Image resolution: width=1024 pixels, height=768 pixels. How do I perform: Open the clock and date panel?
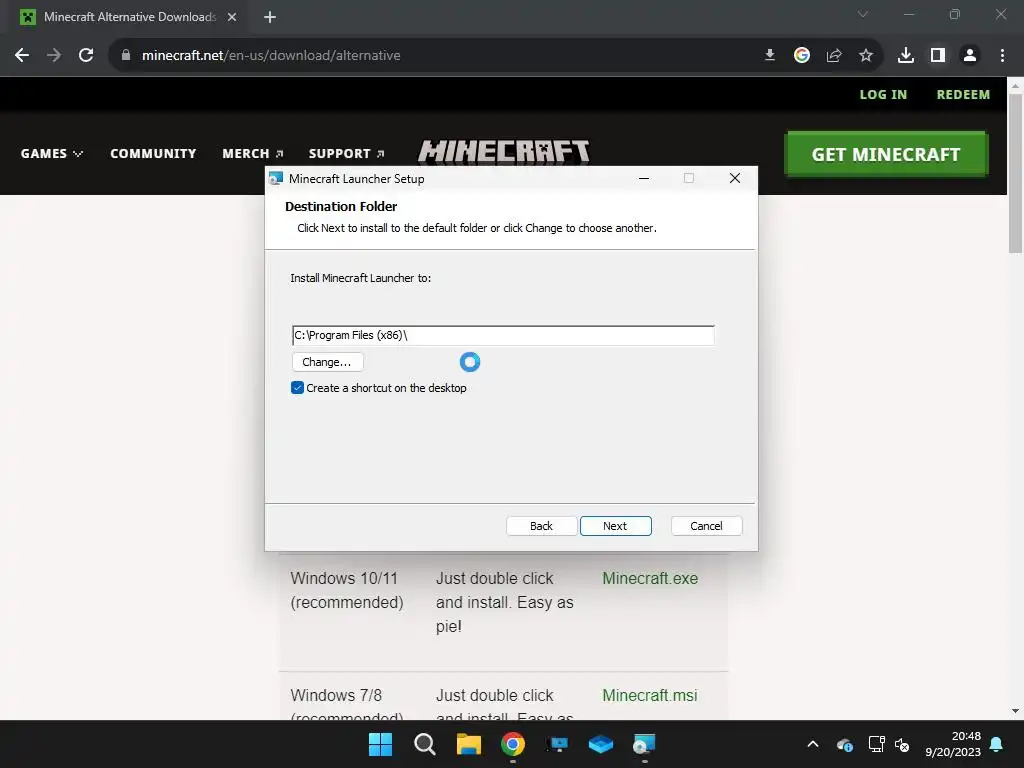[953, 744]
